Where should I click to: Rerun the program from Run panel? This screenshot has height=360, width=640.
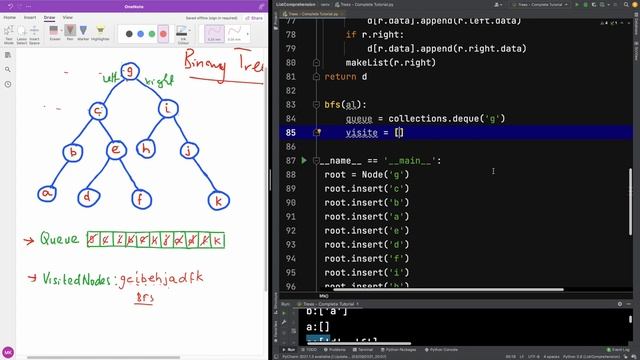pos(284,313)
